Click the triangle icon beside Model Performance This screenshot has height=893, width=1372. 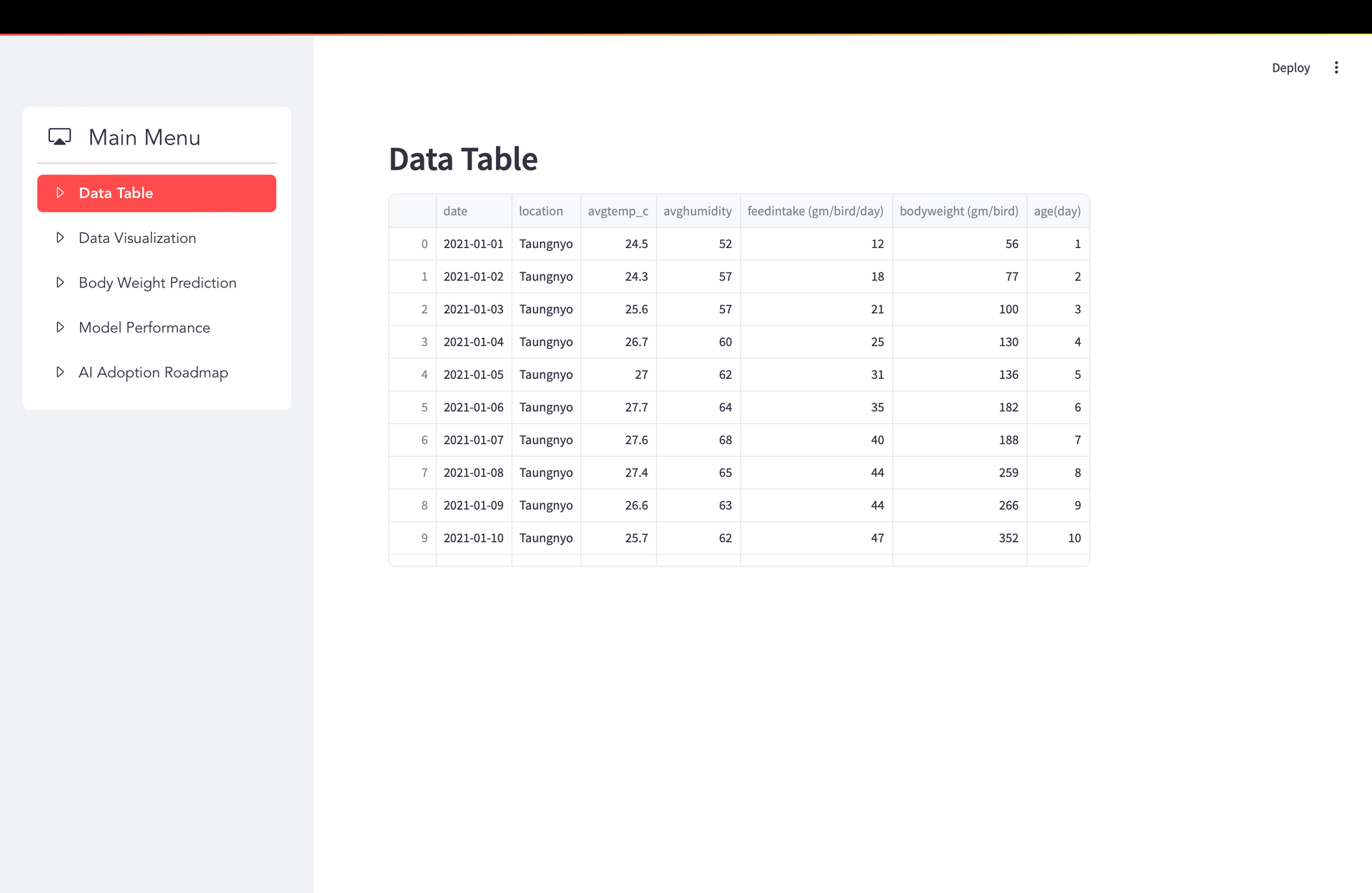(61, 327)
